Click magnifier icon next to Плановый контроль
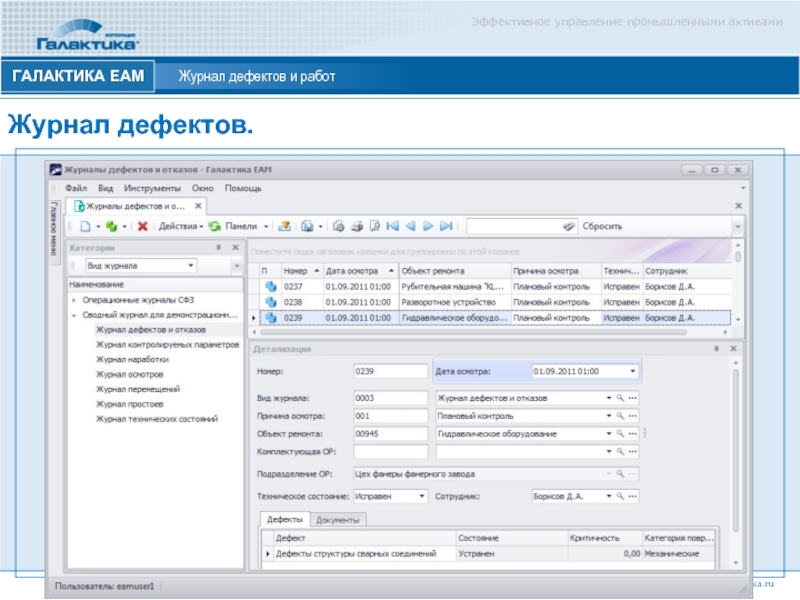The width and height of the screenshot is (800, 600). coord(620,415)
